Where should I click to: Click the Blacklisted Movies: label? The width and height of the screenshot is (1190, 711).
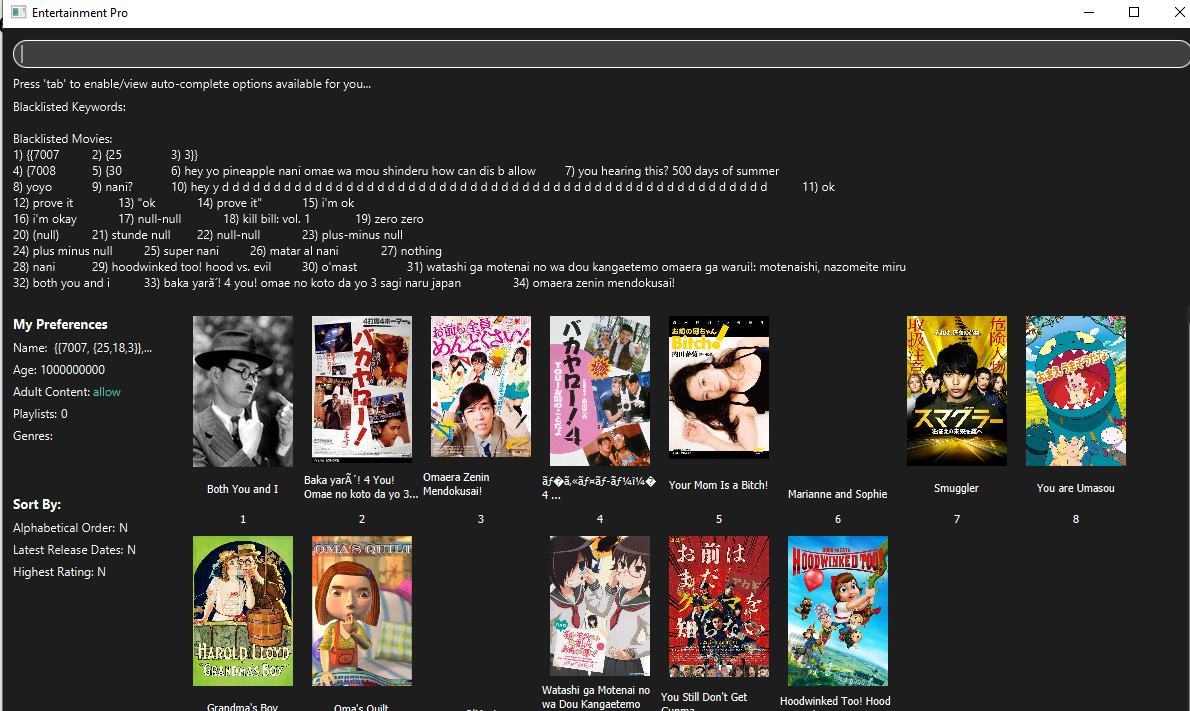tap(62, 139)
